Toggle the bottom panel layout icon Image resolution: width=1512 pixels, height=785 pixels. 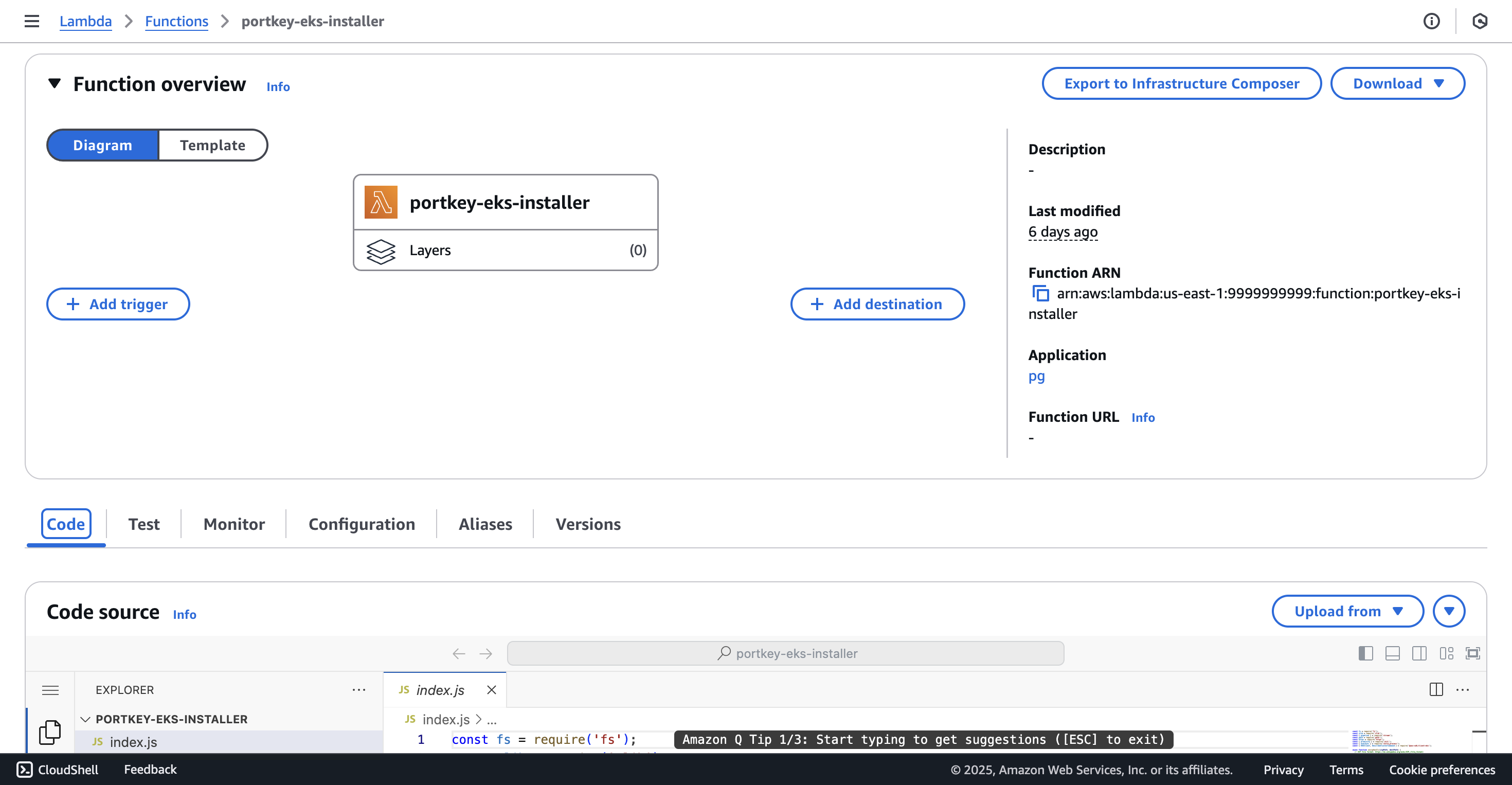pos(1392,653)
